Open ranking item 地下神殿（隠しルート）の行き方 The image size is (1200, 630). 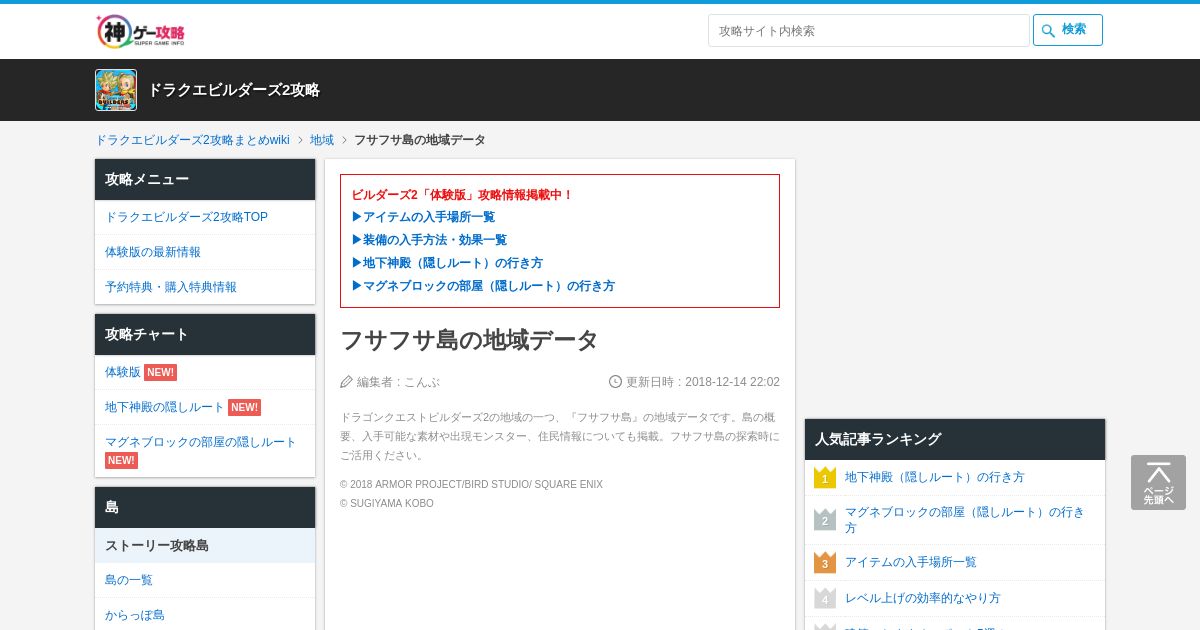point(935,478)
